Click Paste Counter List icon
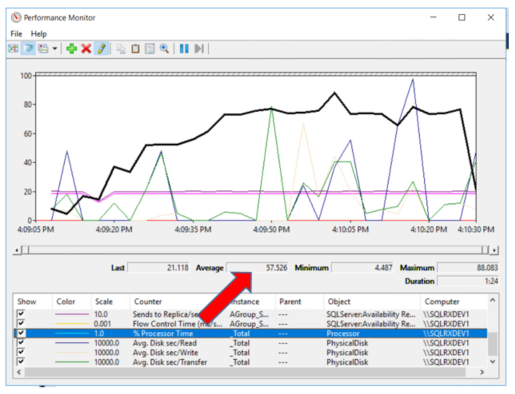Screen dimensions: 515x394 (135, 49)
